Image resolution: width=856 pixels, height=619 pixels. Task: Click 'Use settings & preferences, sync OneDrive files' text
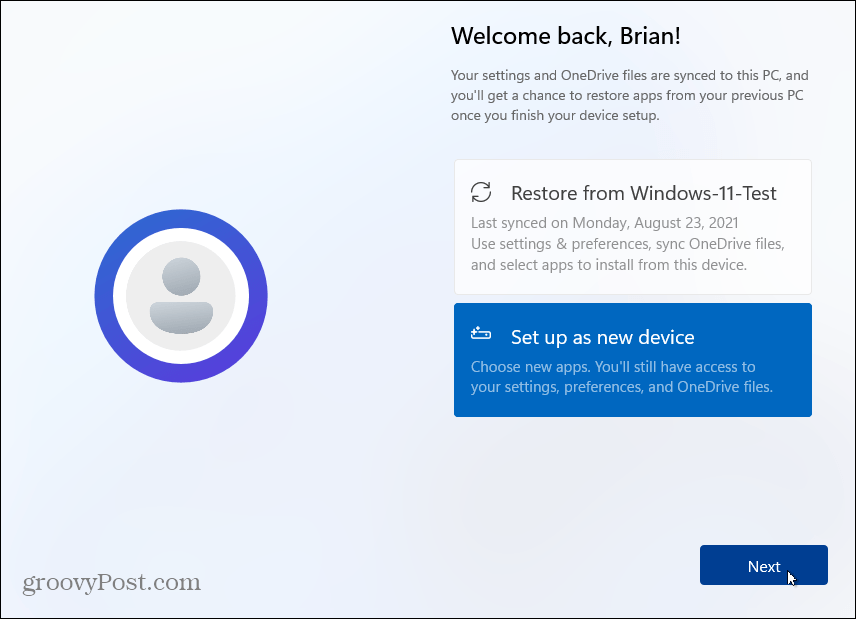pos(628,243)
